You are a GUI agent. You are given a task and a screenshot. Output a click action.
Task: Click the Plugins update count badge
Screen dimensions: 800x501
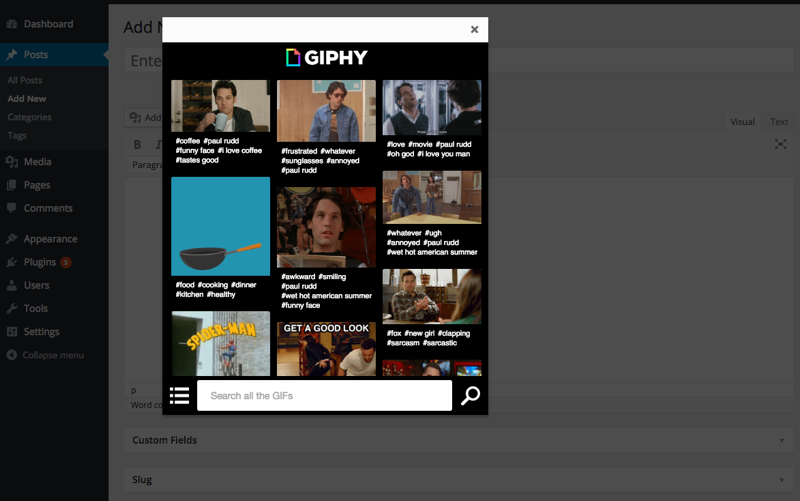(66, 262)
